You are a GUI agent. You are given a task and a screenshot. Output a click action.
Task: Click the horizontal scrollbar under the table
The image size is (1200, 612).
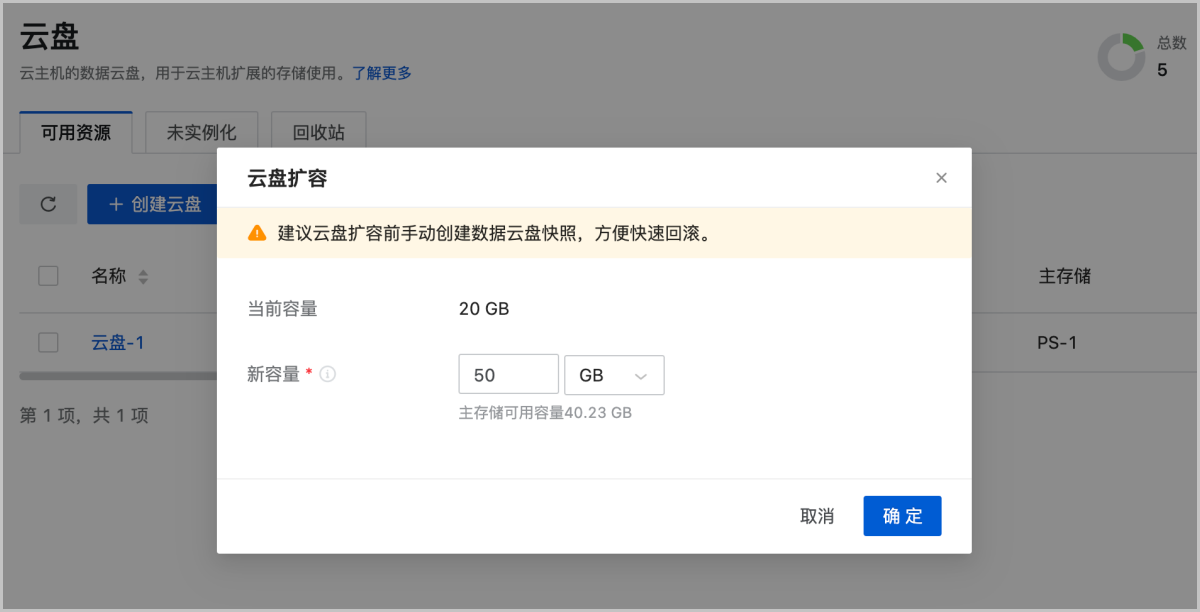coord(118,376)
